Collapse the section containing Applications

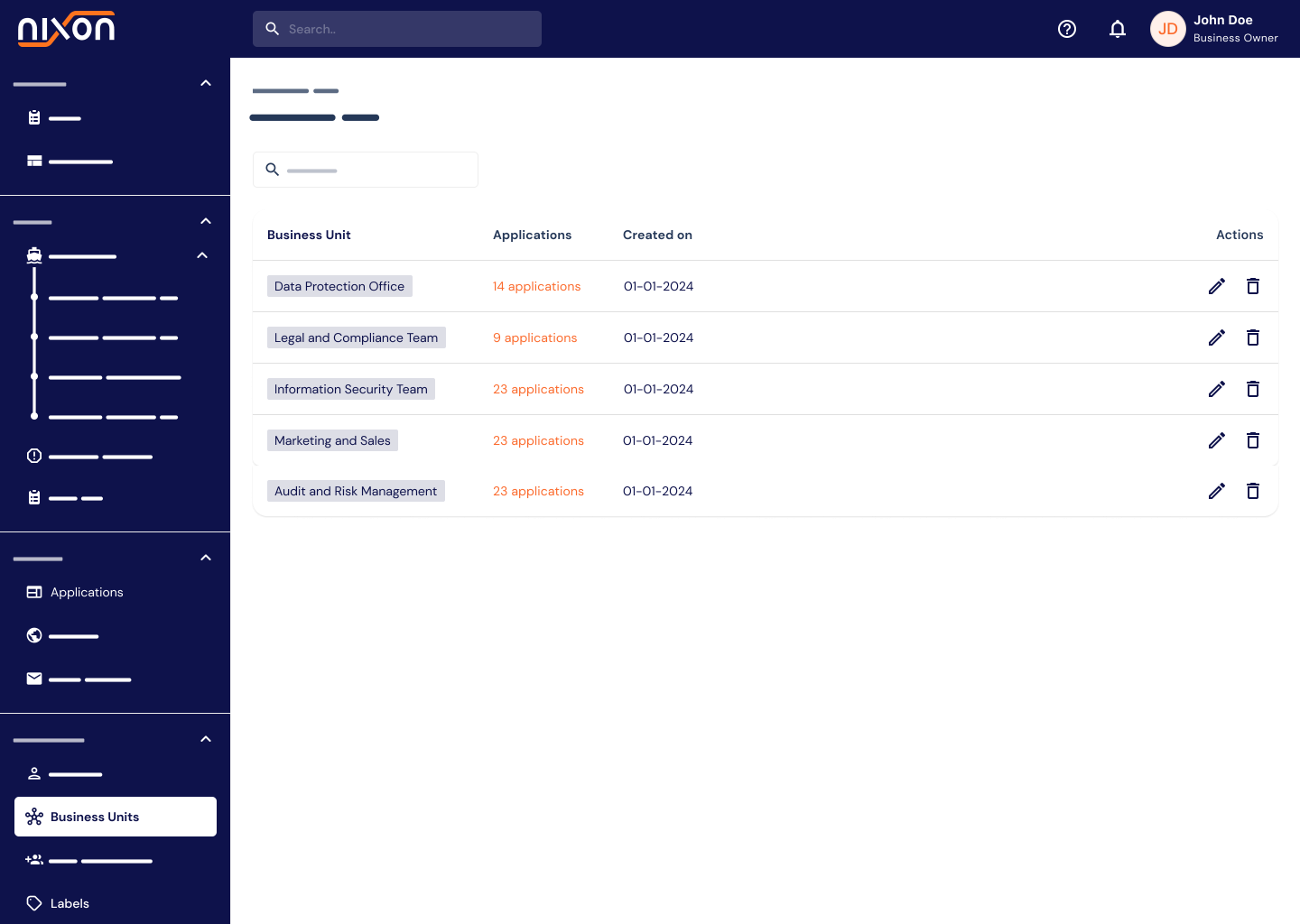point(206,558)
